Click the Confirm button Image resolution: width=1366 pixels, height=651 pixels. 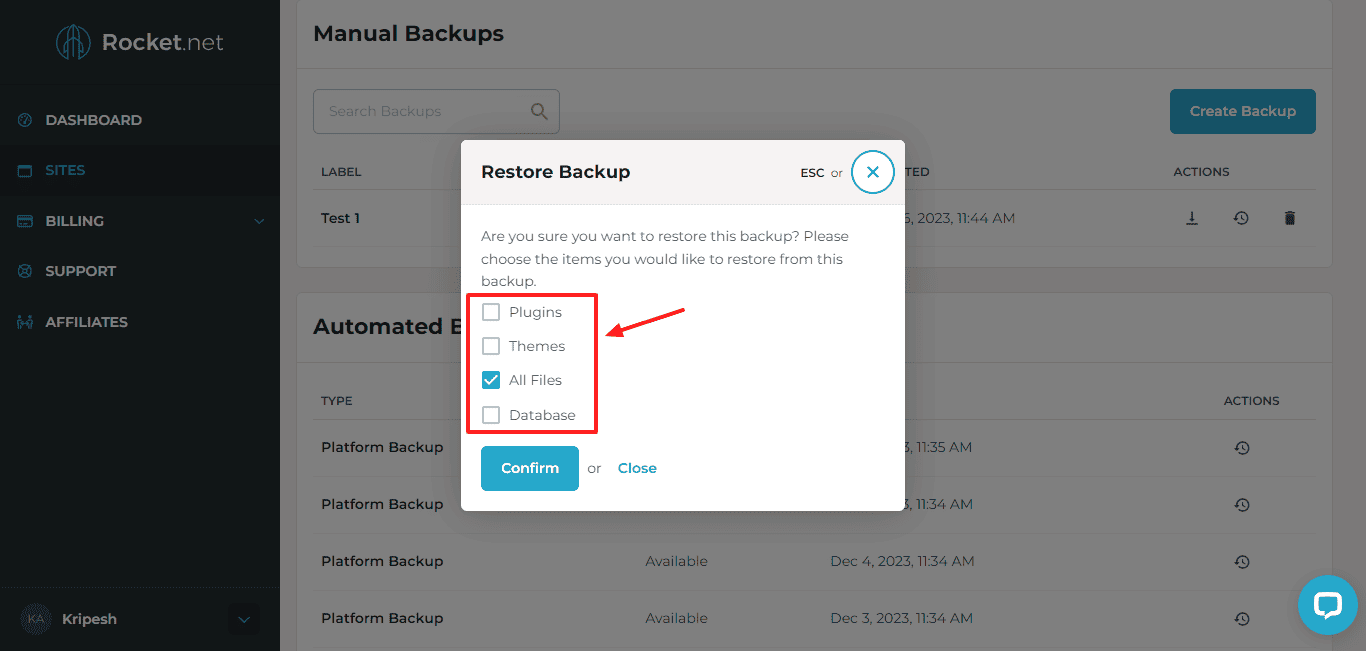tap(529, 468)
